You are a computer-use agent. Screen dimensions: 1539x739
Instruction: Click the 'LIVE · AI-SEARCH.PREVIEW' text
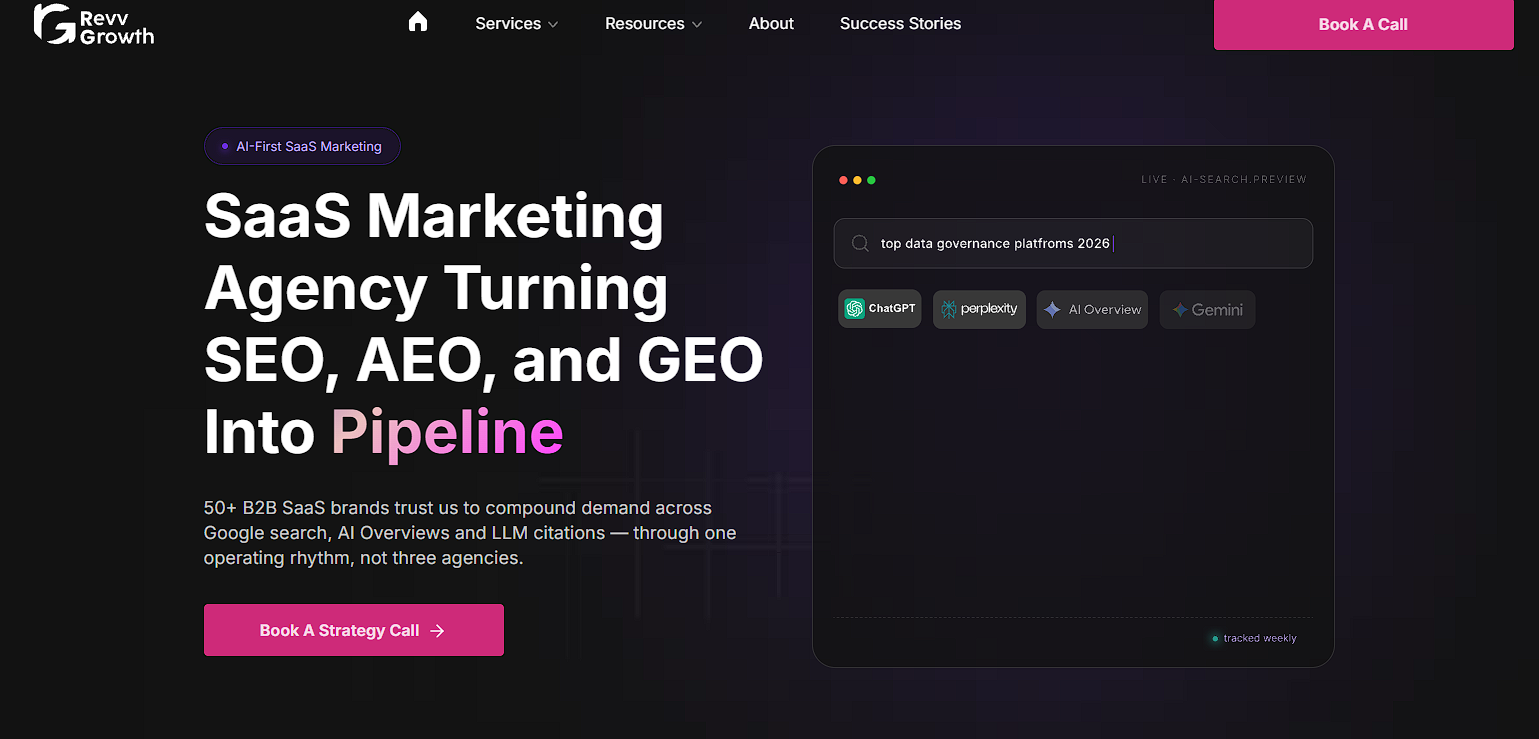point(1224,180)
